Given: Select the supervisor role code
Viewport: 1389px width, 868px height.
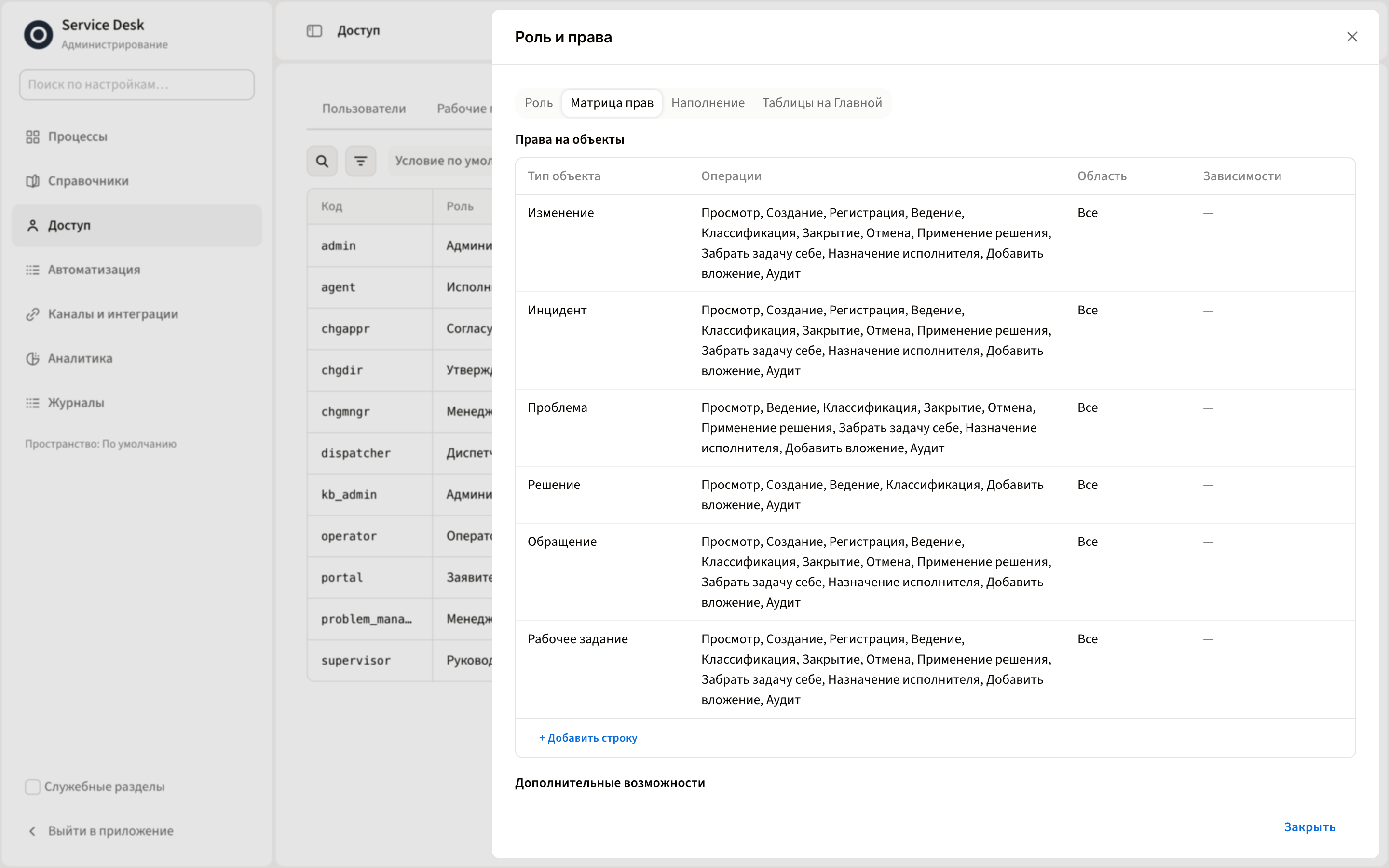Looking at the screenshot, I should coord(356,660).
